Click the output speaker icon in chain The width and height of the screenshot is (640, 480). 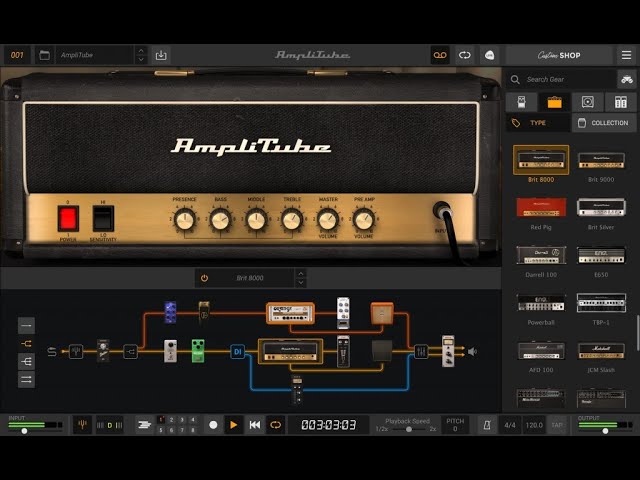pos(472,351)
